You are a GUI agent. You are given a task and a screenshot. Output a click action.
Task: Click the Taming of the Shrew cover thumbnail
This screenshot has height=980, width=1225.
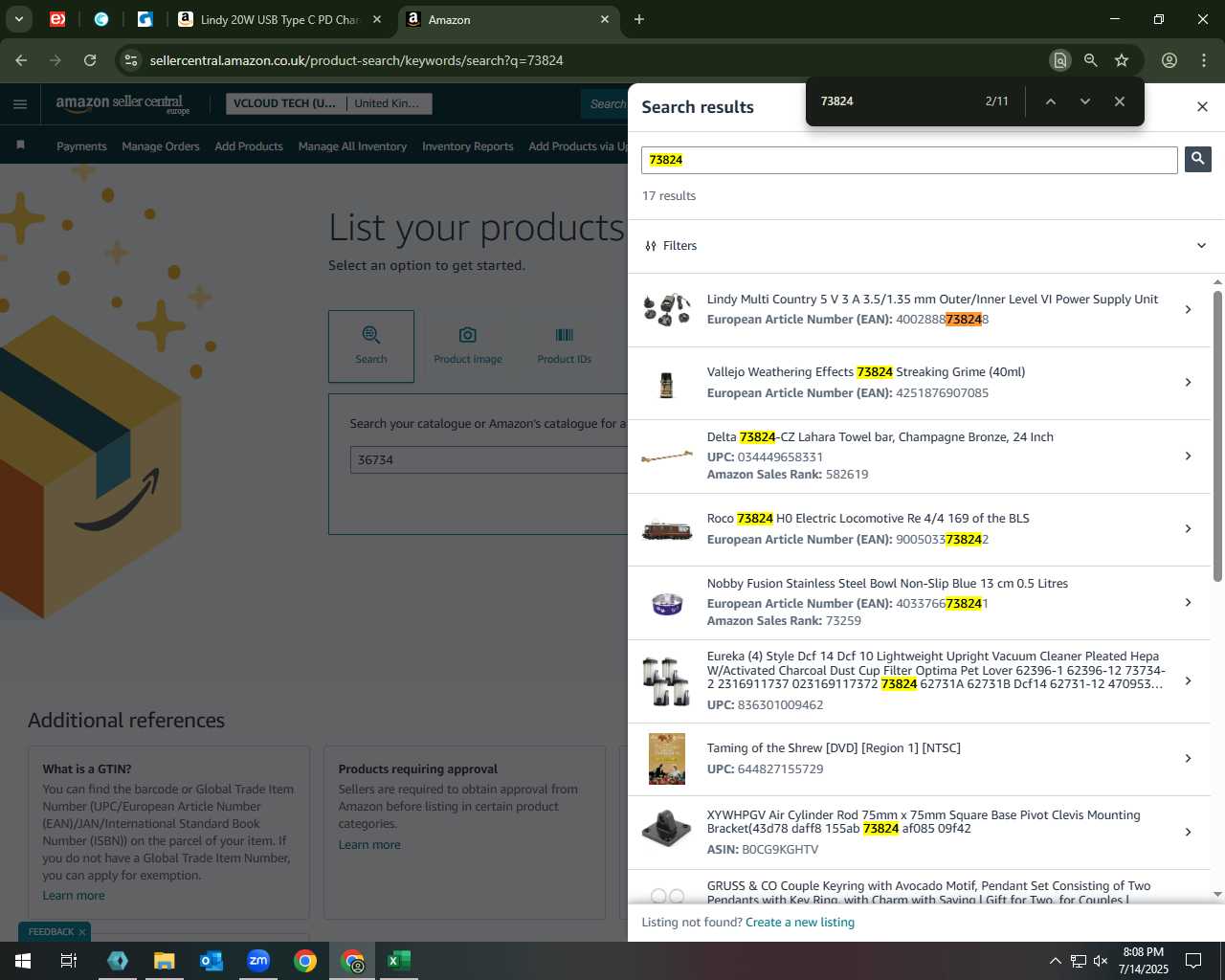[667, 759]
